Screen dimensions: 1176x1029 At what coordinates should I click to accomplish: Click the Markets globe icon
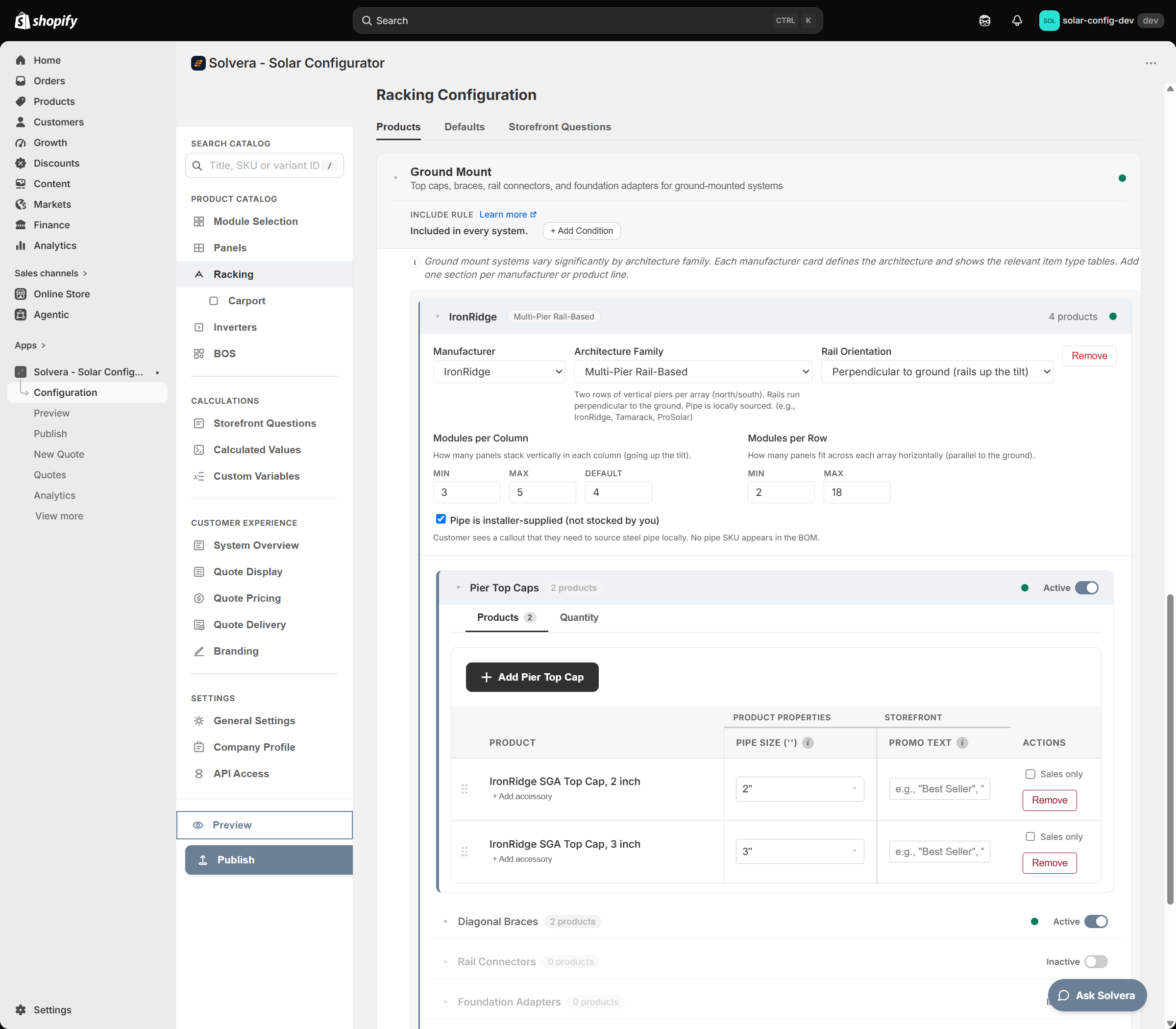(x=21, y=204)
